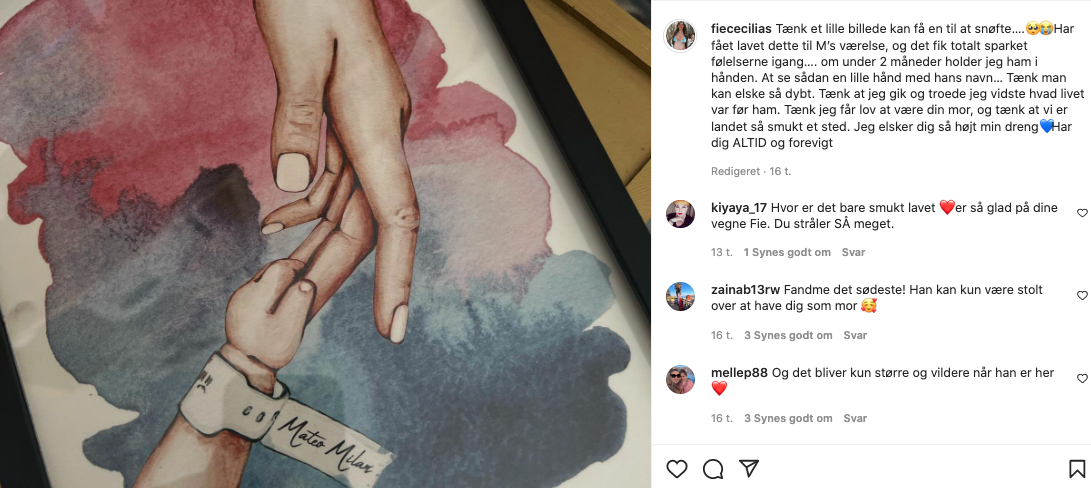The height and width of the screenshot is (488, 1091).
Task: Reply to mellep88's comment with Svar
Action: click(x=855, y=418)
